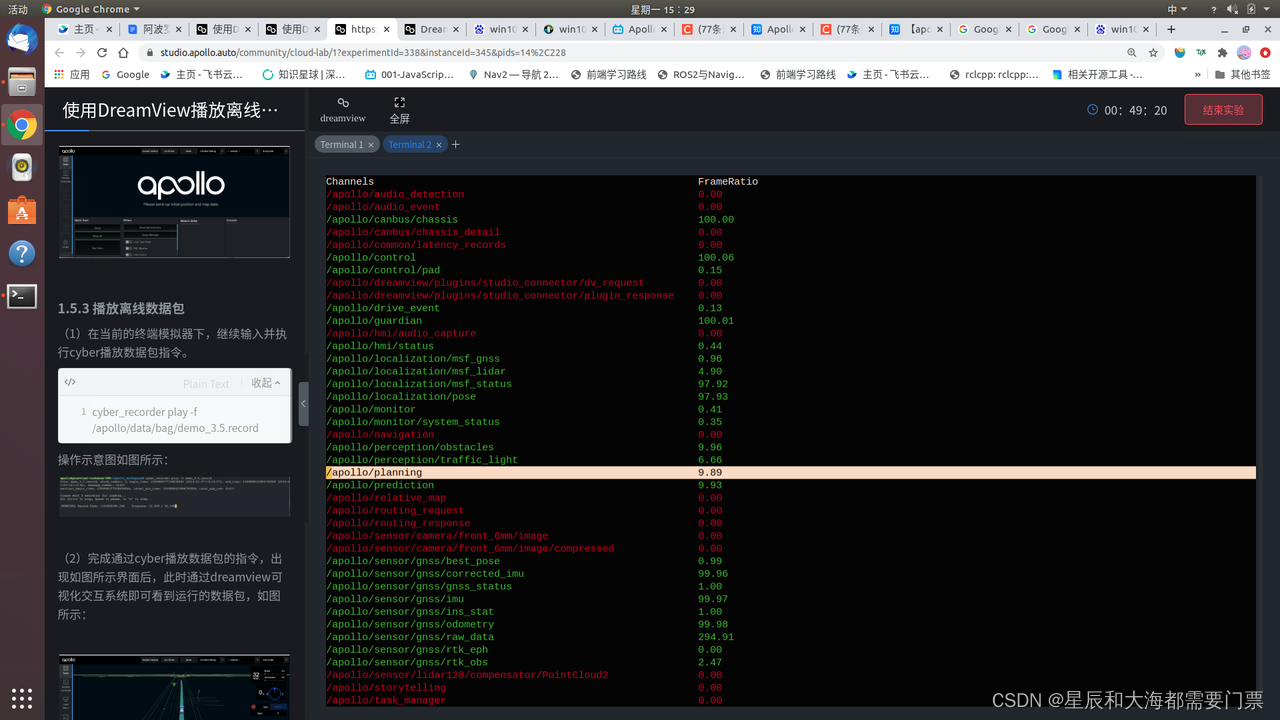Image resolution: width=1280 pixels, height=720 pixels.
Task: Click the zoom magnifier icon in address bar
Action: pos(1132,52)
